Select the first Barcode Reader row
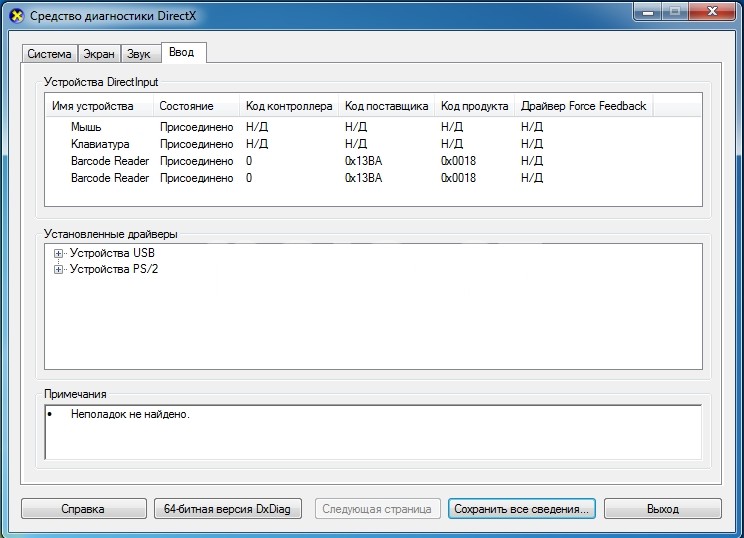This screenshot has height=538, width=744. click(x=110, y=161)
